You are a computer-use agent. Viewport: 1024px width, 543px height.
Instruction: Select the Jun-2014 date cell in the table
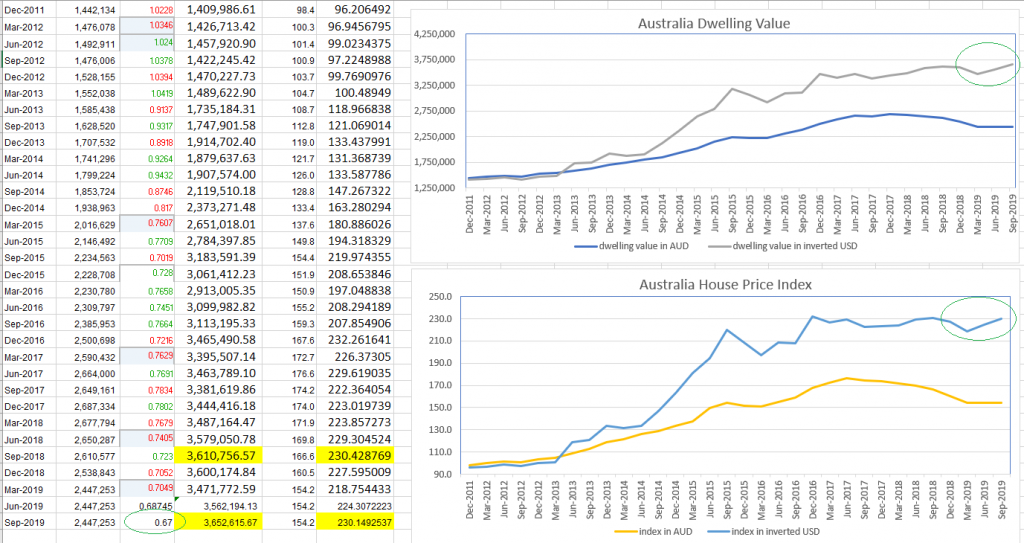click(x=24, y=175)
